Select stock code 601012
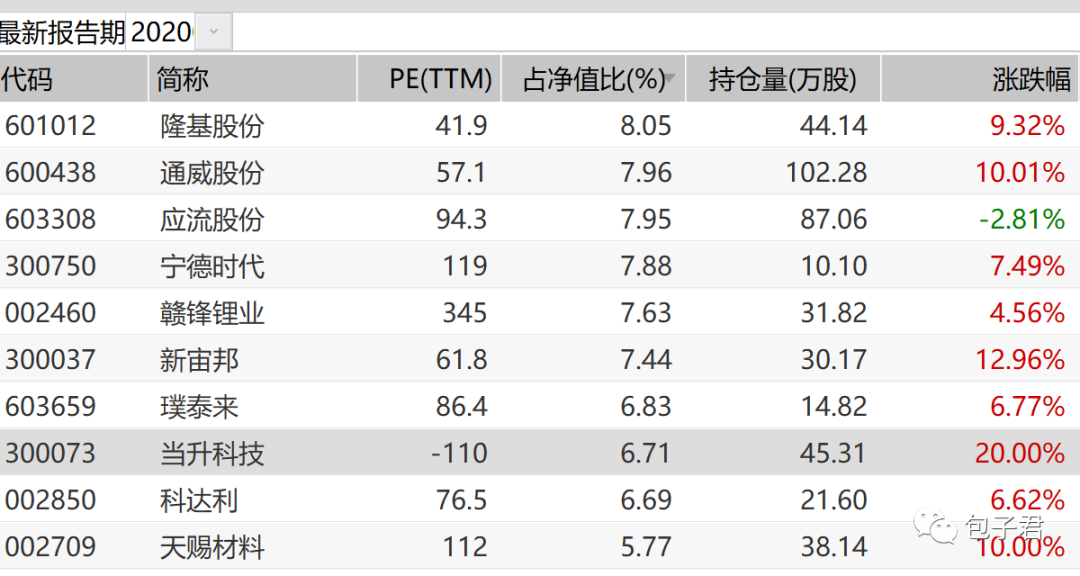 (x=51, y=126)
